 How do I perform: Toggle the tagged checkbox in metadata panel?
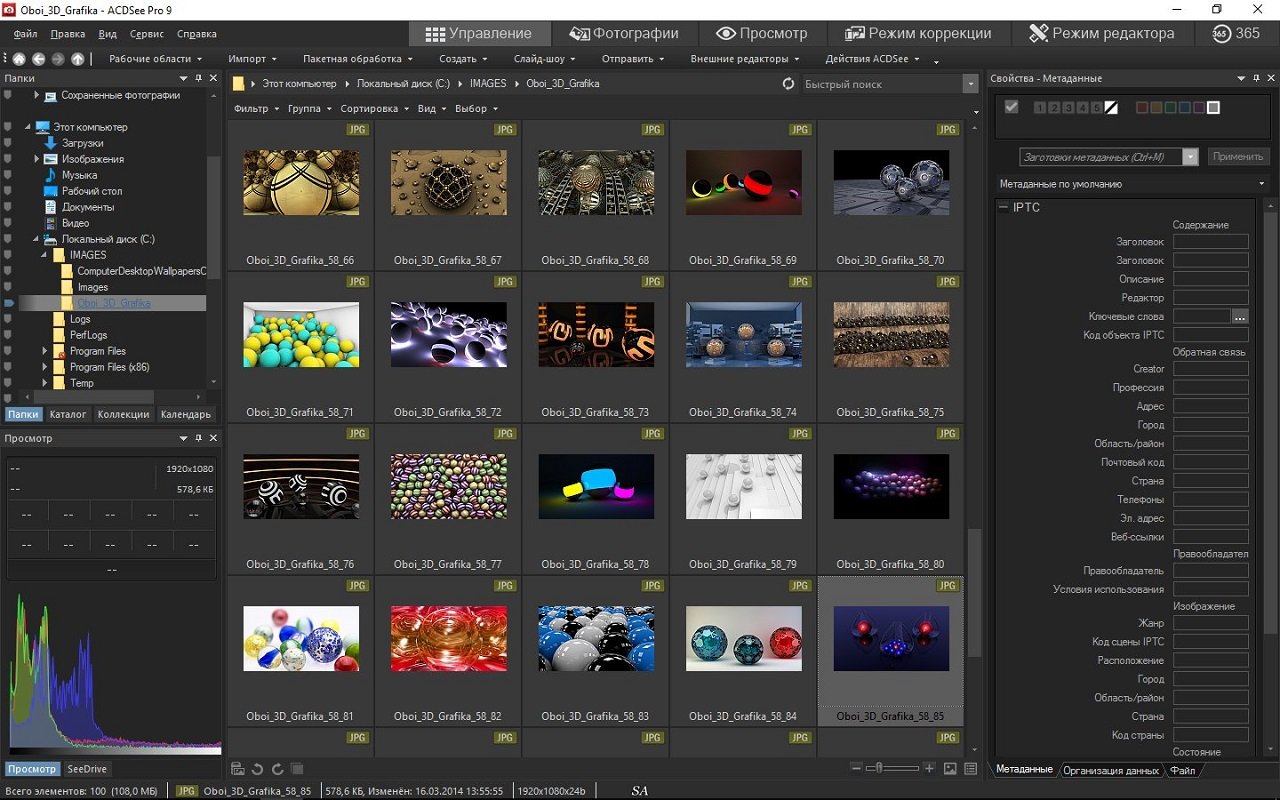[1011, 107]
